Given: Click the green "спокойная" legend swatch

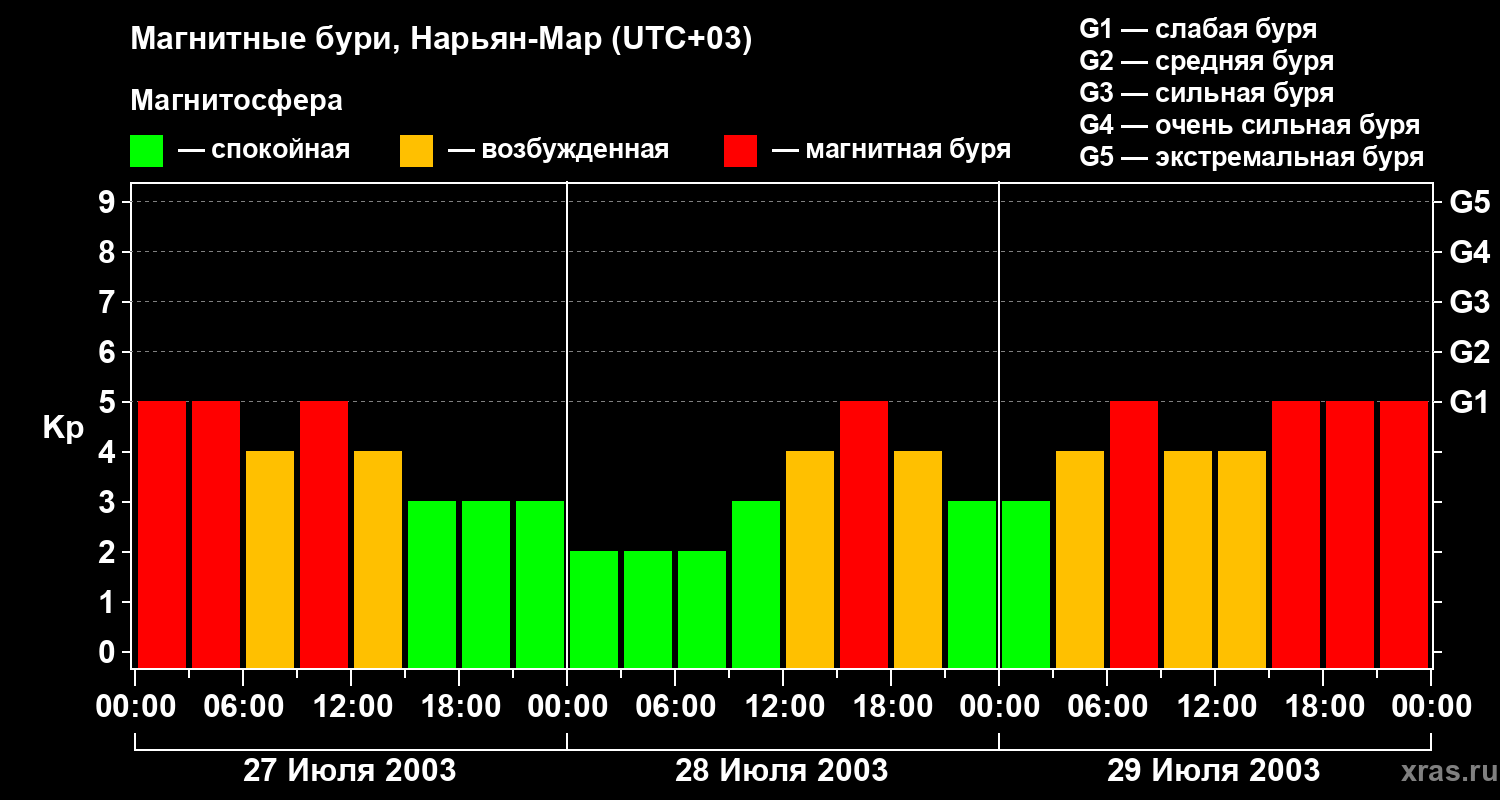Looking at the screenshot, I should (x=146, y=151).
